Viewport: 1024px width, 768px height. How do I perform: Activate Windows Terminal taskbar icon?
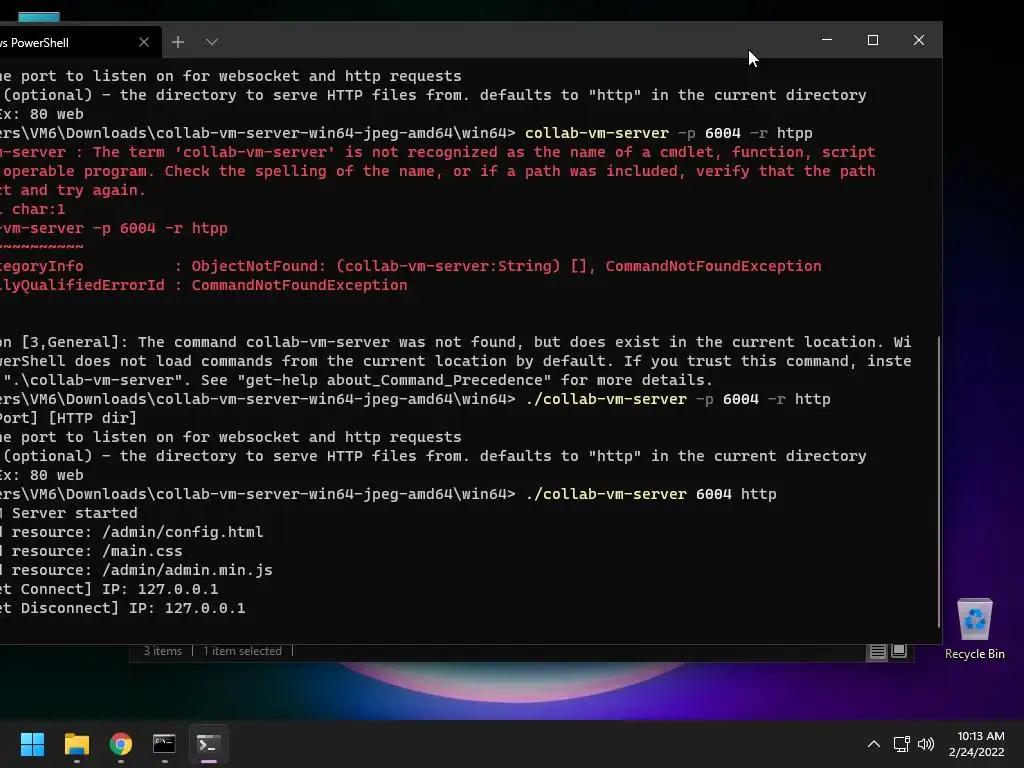tap(208, 744)
